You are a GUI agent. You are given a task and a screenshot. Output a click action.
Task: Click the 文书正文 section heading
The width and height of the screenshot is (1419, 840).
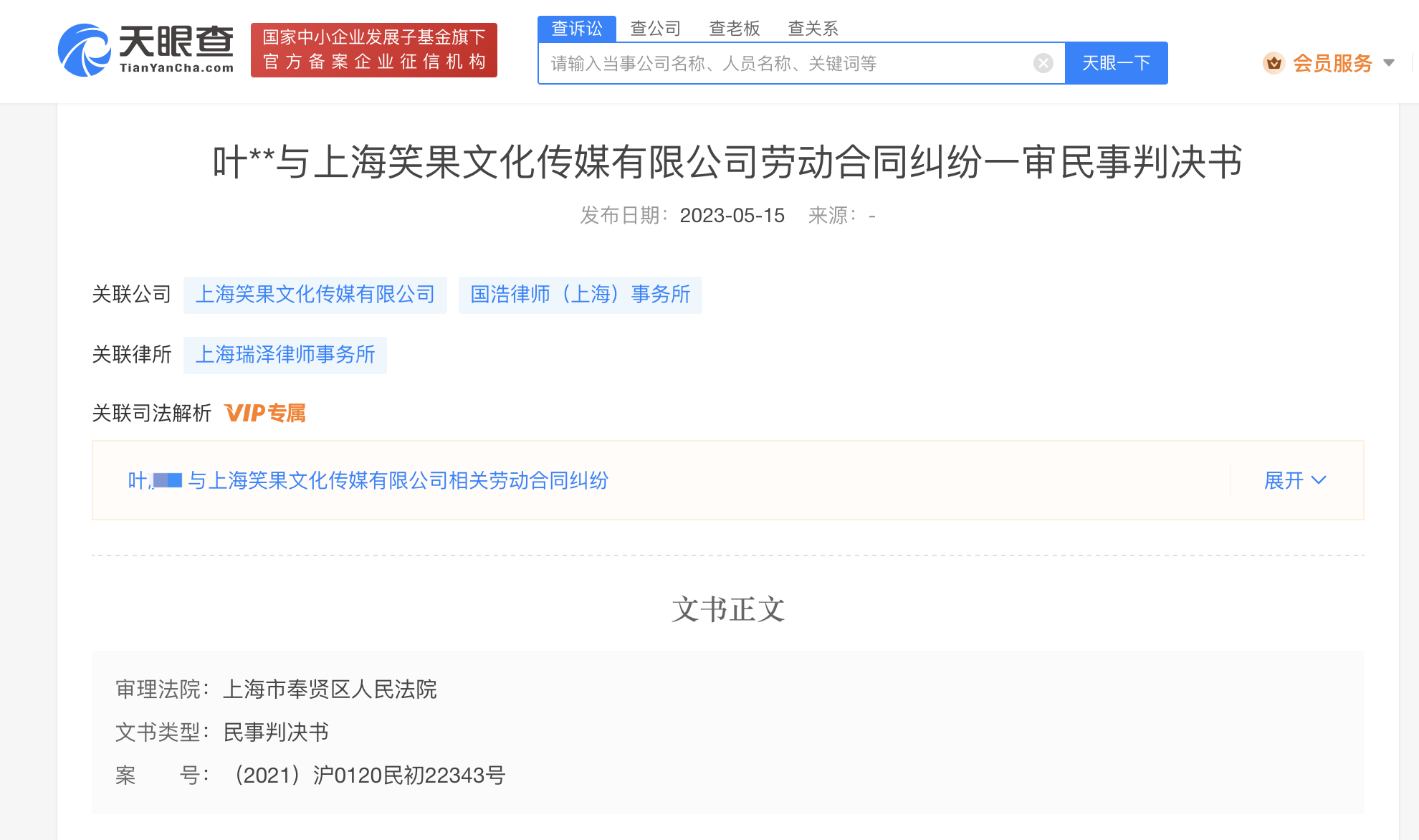(x=728, y=610)
